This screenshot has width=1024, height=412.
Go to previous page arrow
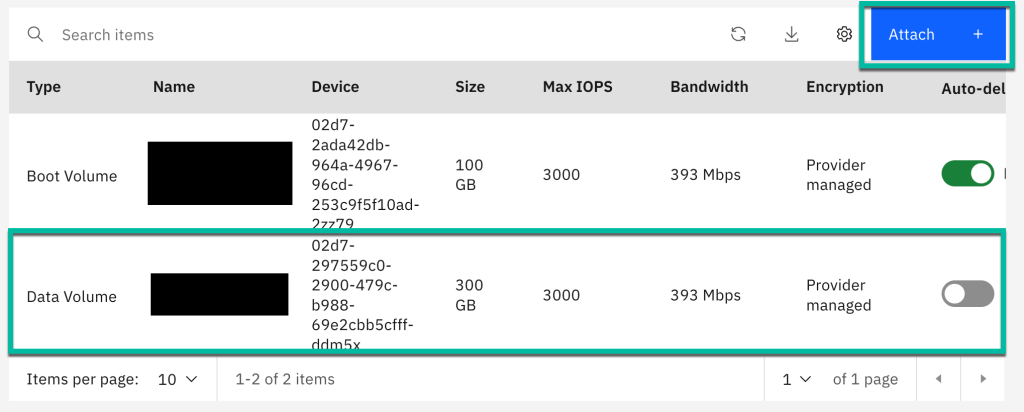click(937, 379)
